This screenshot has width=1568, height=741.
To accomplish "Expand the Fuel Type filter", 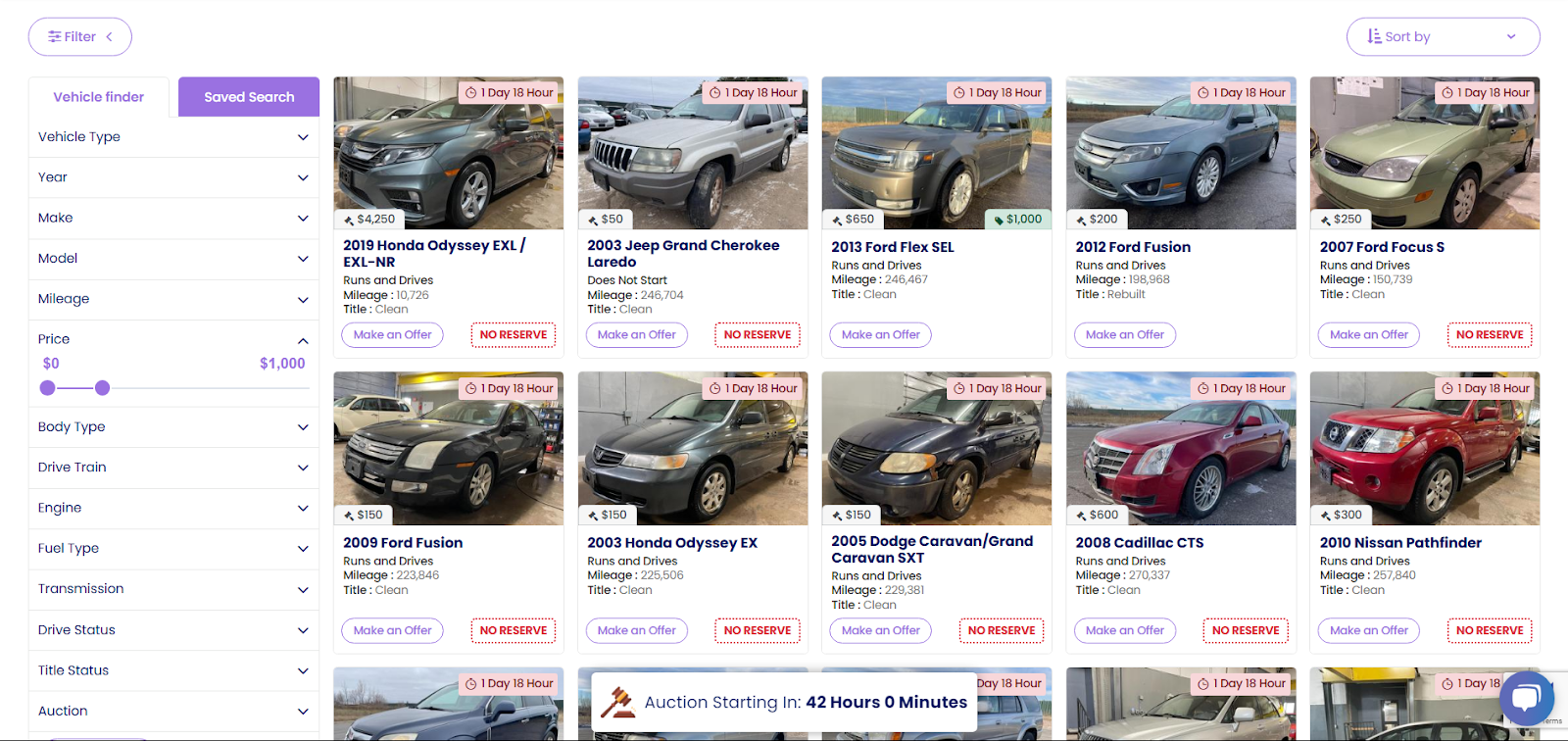I will pos(303,549).
